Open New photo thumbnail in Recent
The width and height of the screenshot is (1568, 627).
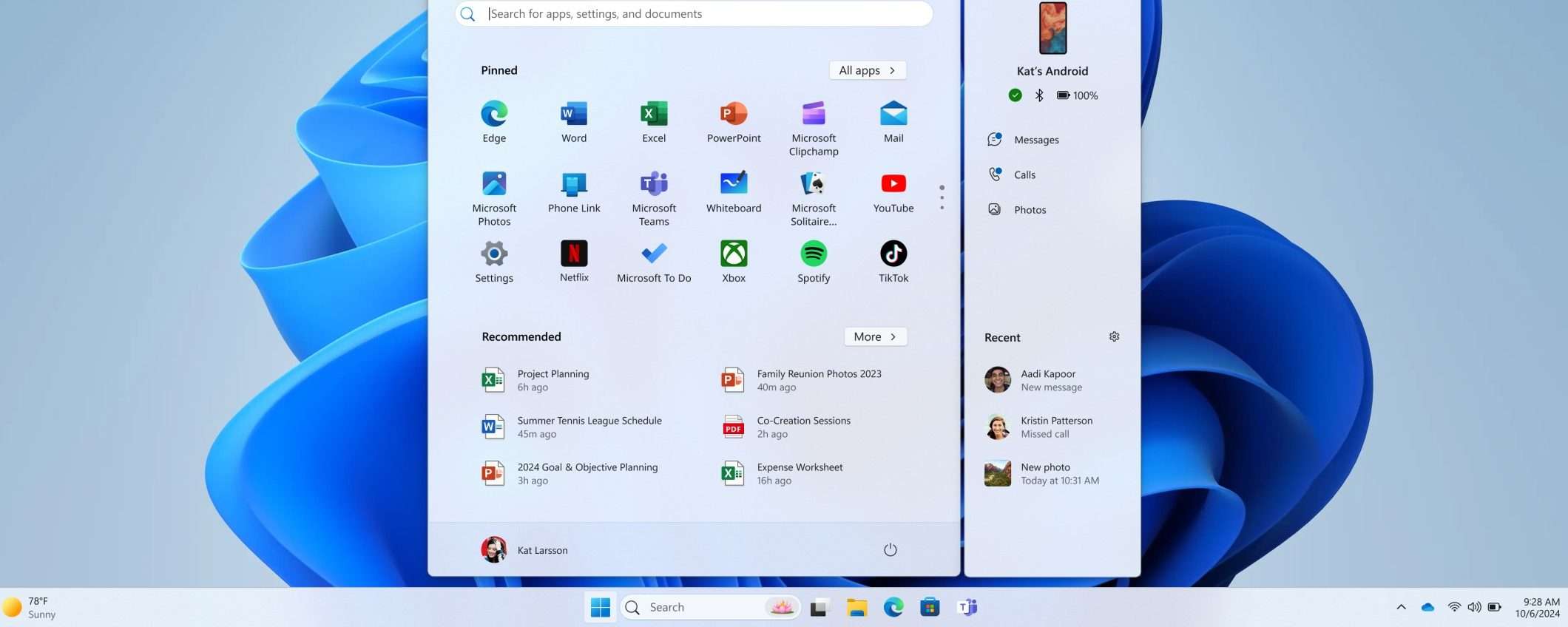[x=997, y=473]
